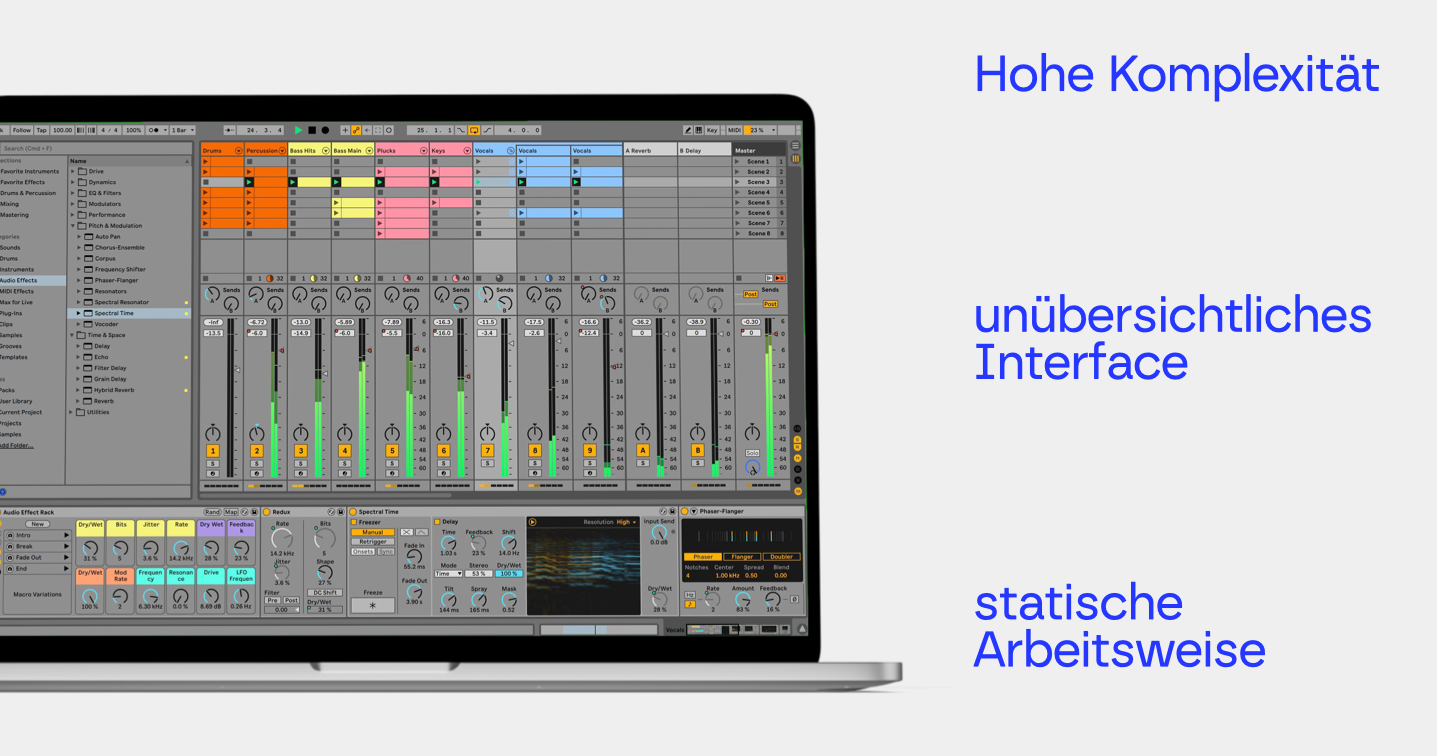This screenshot has width=1437, height=756.
Task: Expand the Utilities folder
Action: (73, 412)
